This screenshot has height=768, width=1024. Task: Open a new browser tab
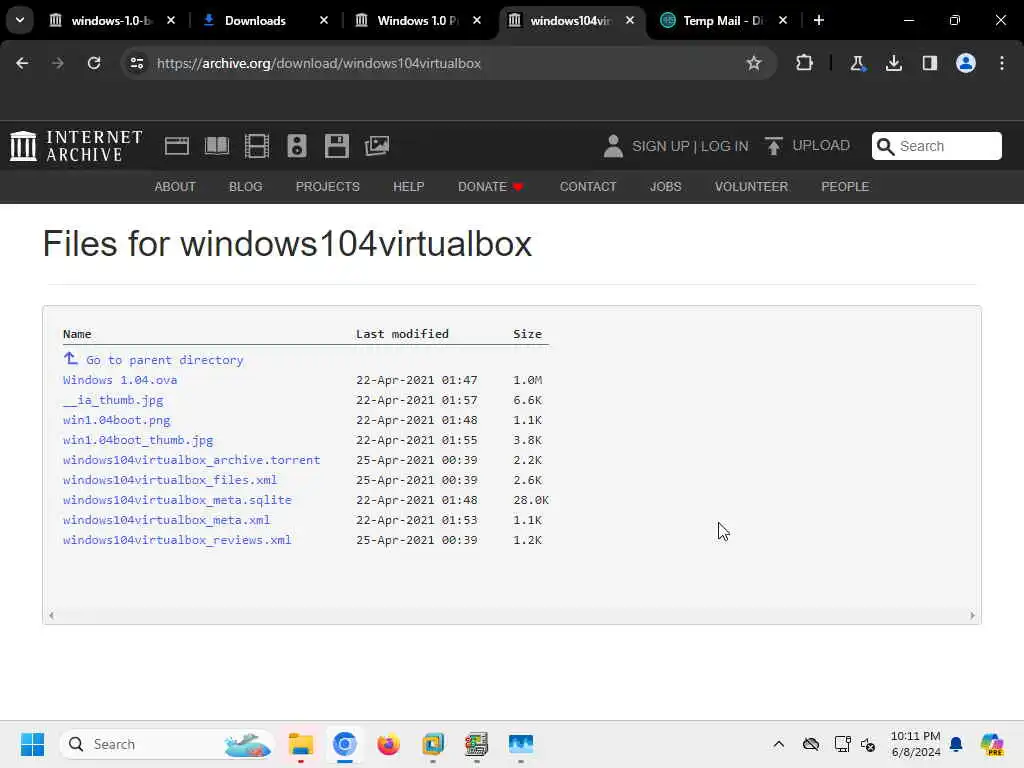click(819, 20)
